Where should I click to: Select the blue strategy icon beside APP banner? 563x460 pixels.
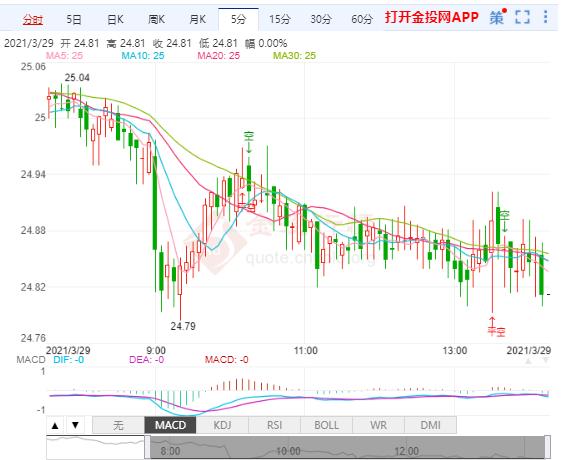point(497,17)
